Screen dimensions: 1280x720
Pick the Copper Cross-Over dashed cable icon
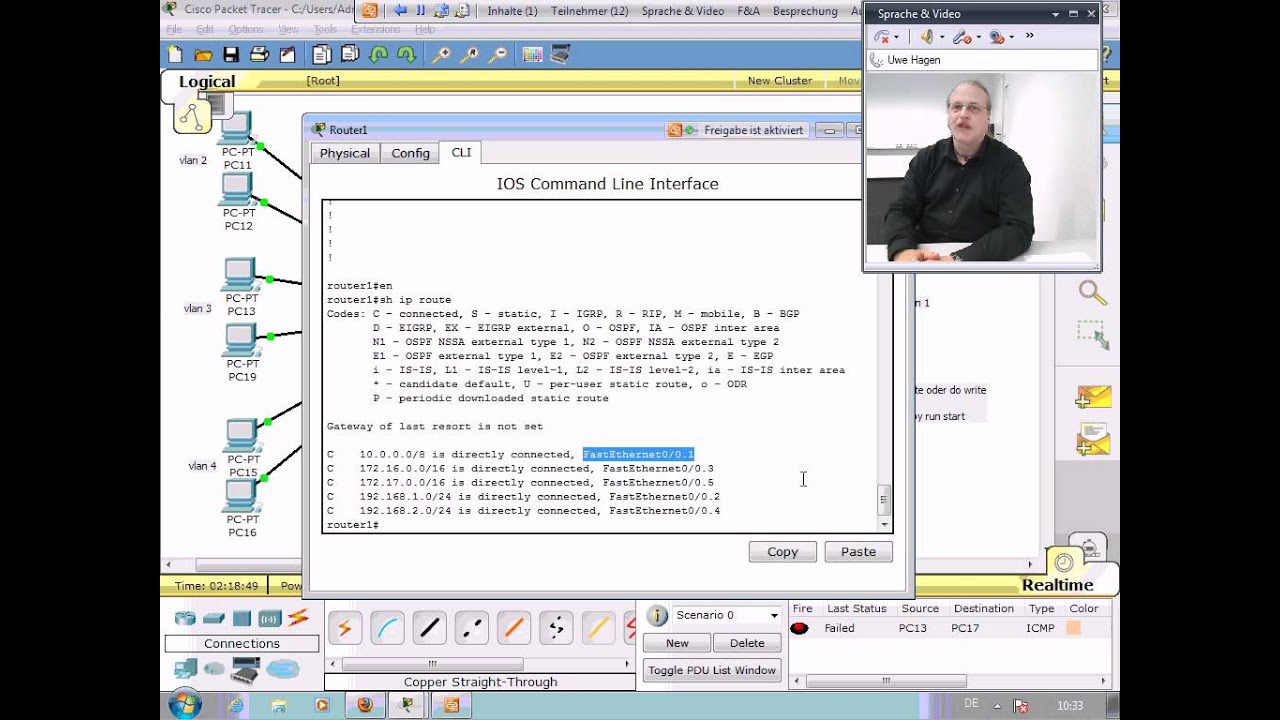[x=472, y=628]
